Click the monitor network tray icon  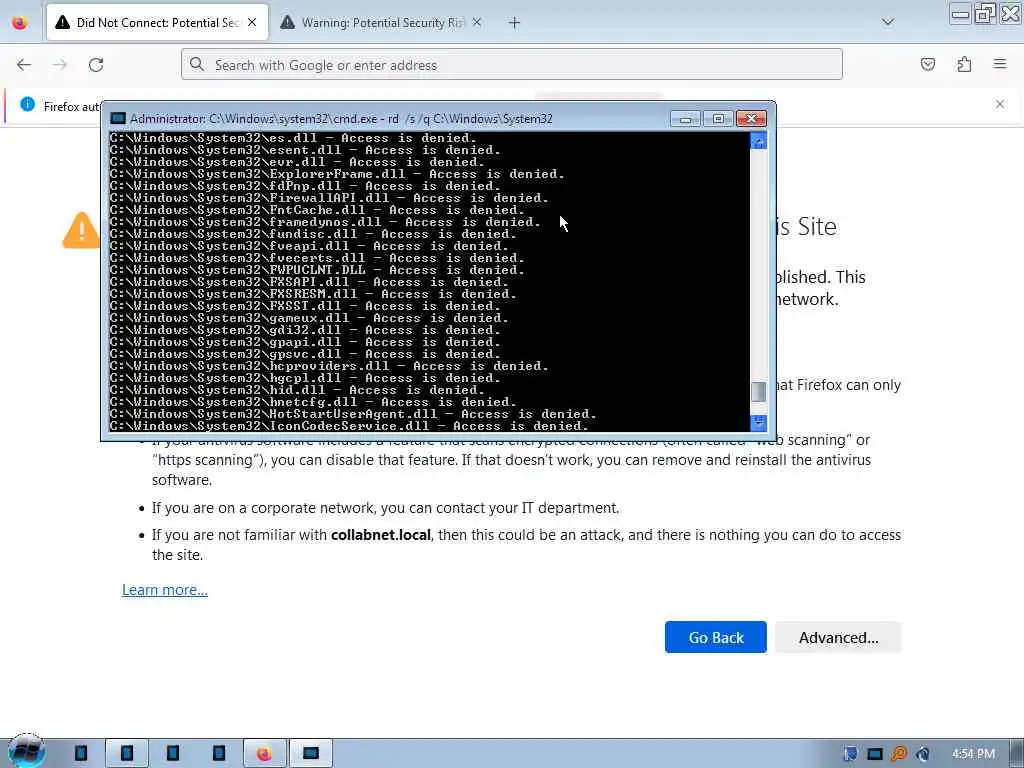pos(874,754)
